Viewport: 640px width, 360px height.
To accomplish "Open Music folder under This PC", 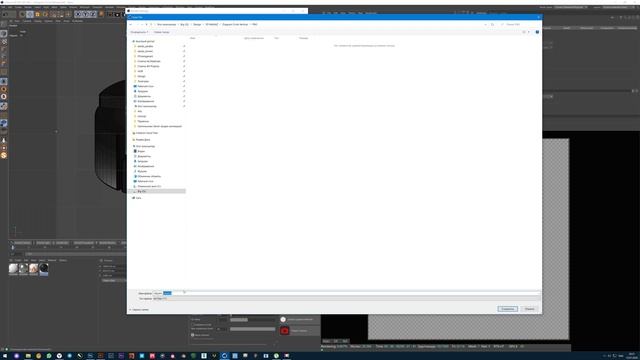I will click(x=141, y=171).
